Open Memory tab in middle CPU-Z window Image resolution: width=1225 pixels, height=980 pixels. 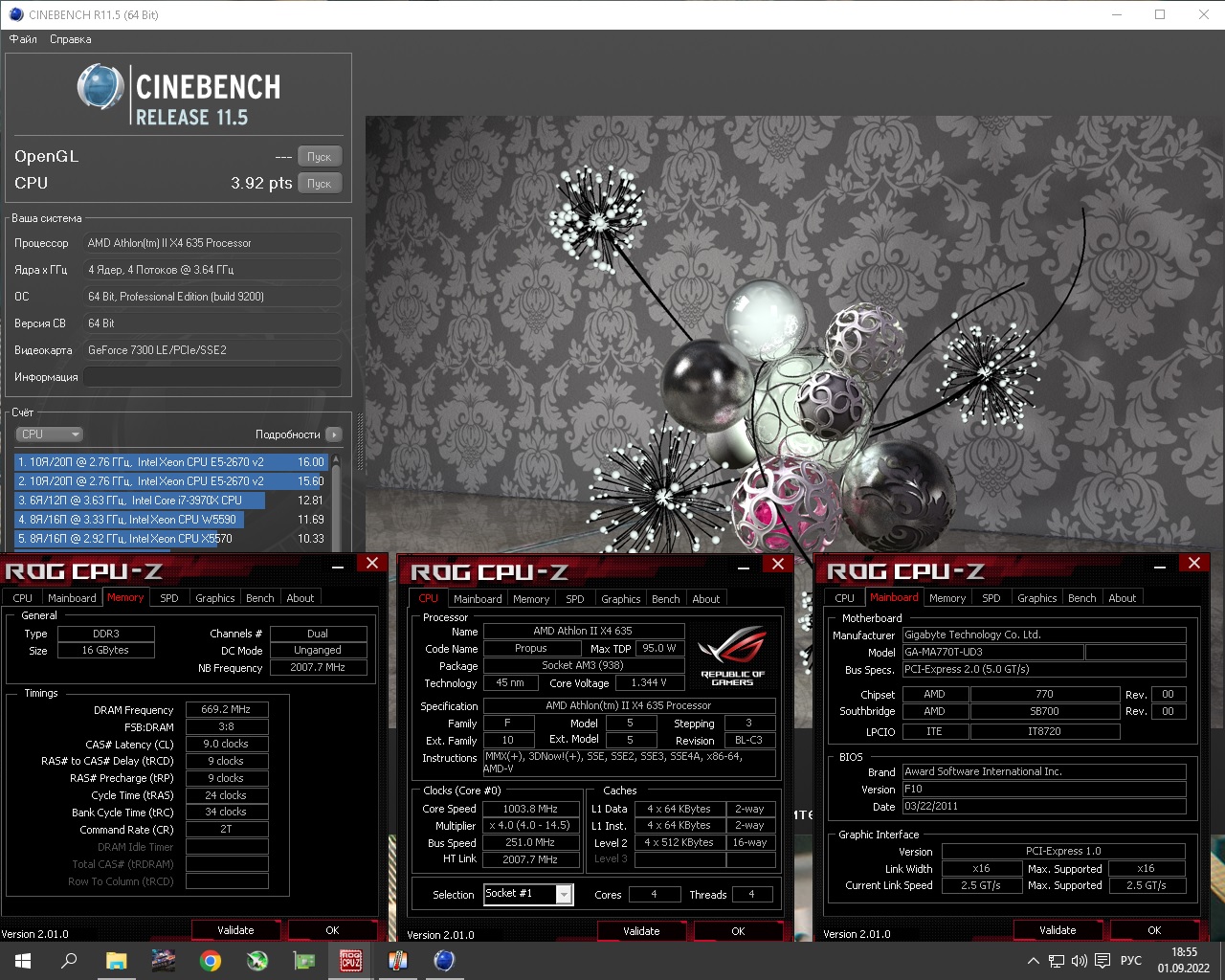[531, 599]
